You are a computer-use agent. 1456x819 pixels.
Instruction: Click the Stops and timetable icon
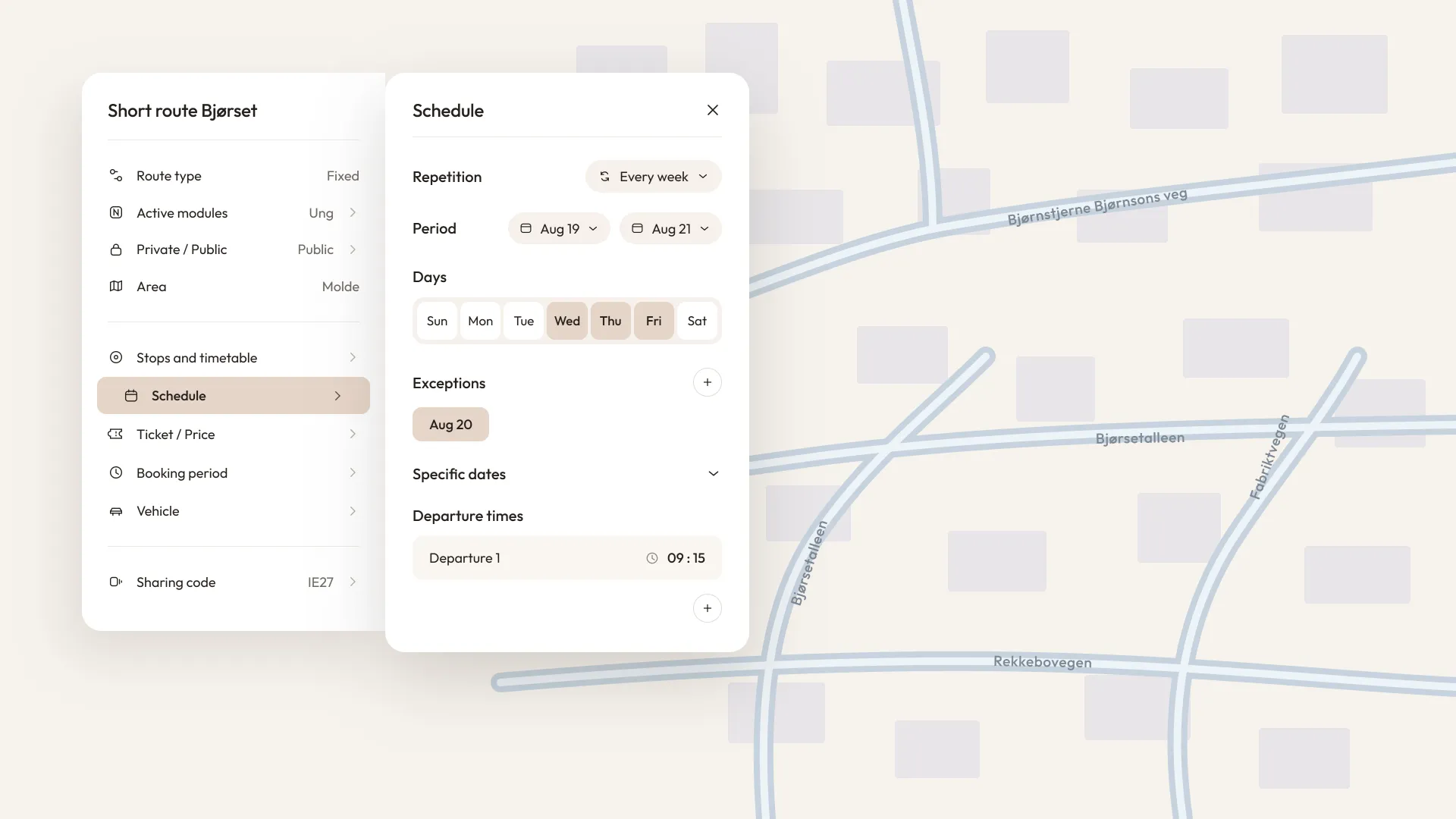tap(116, 358)
